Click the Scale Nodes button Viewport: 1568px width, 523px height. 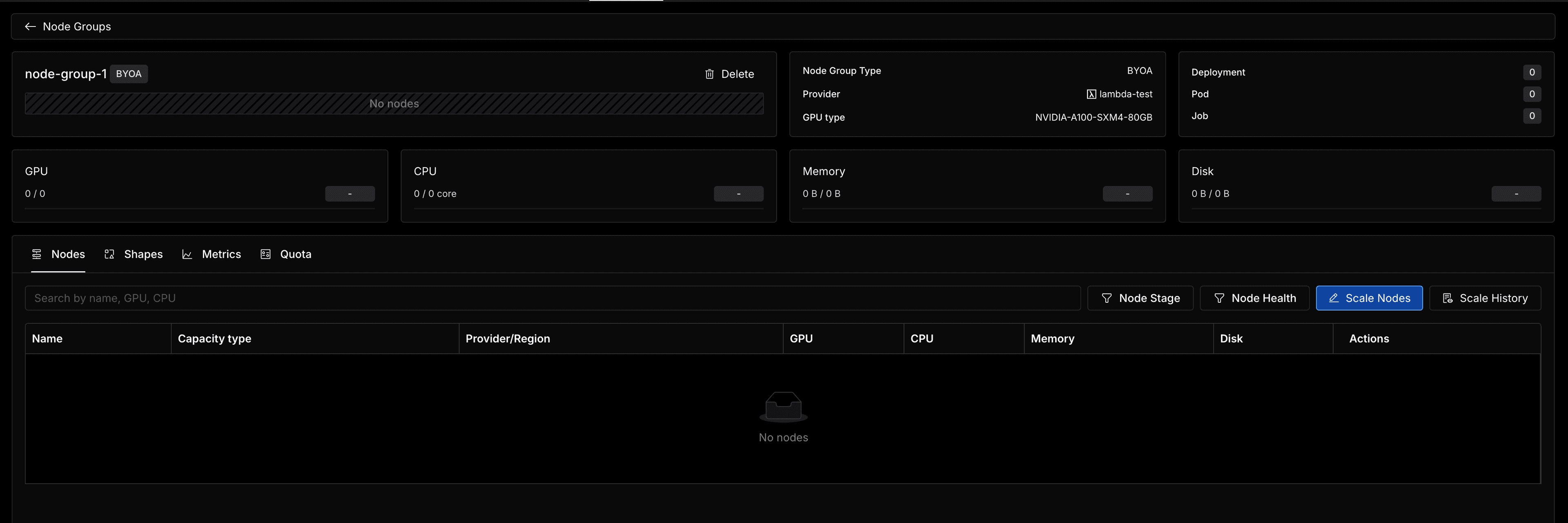pos(1370,297)
